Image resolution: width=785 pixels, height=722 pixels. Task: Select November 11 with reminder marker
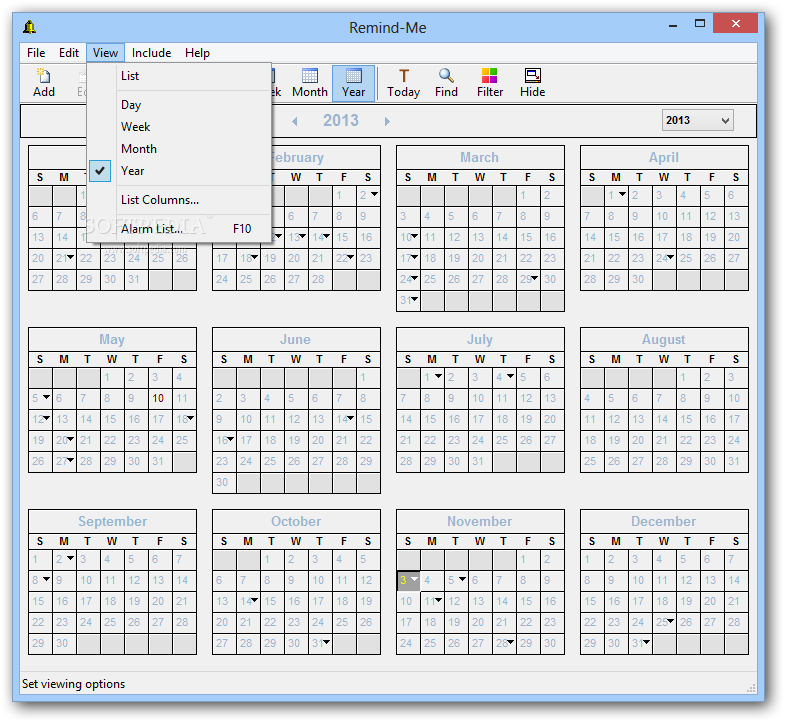(x=431, y=601)
